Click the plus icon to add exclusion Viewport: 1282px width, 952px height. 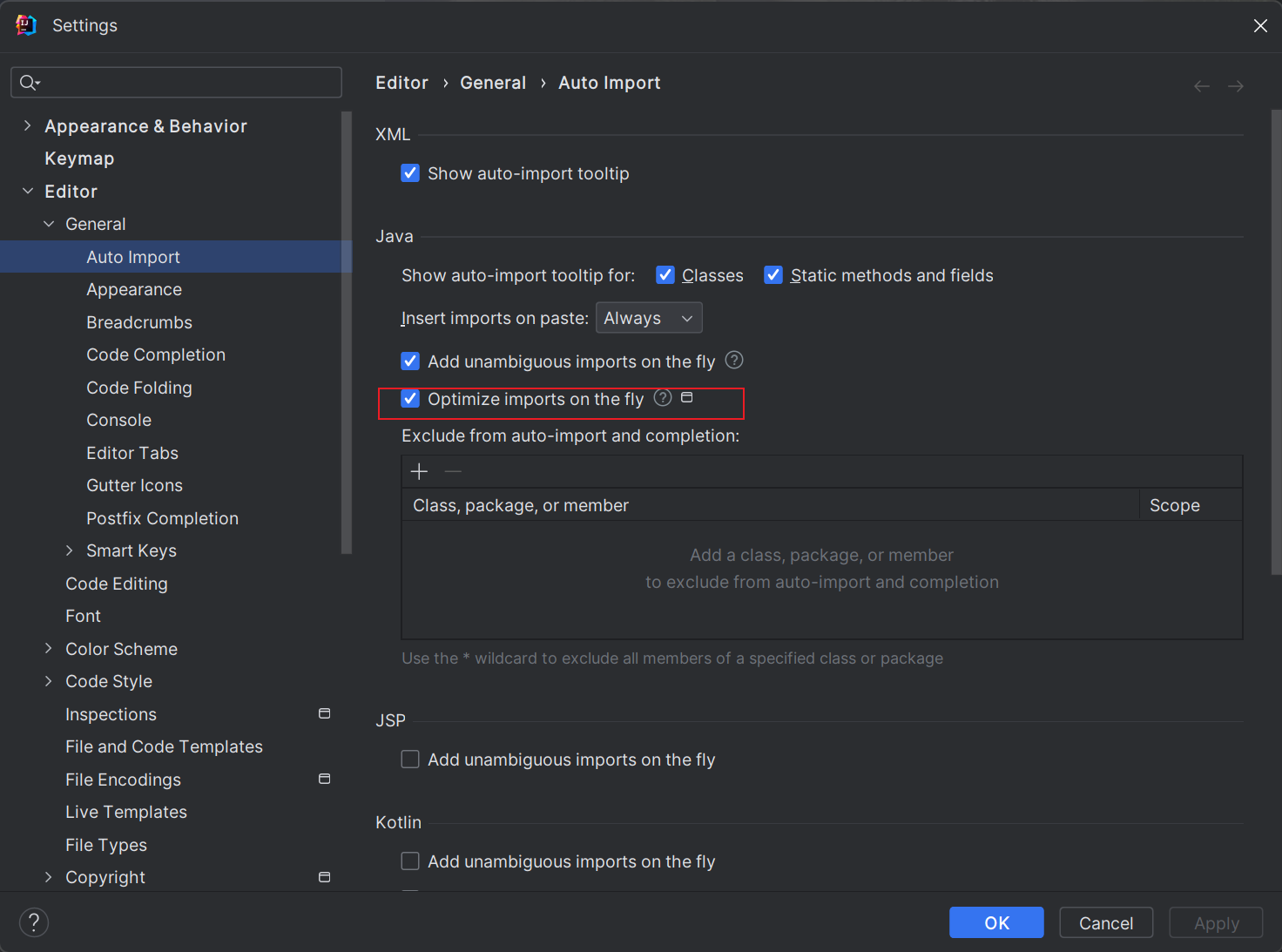(x=419, y=471)
